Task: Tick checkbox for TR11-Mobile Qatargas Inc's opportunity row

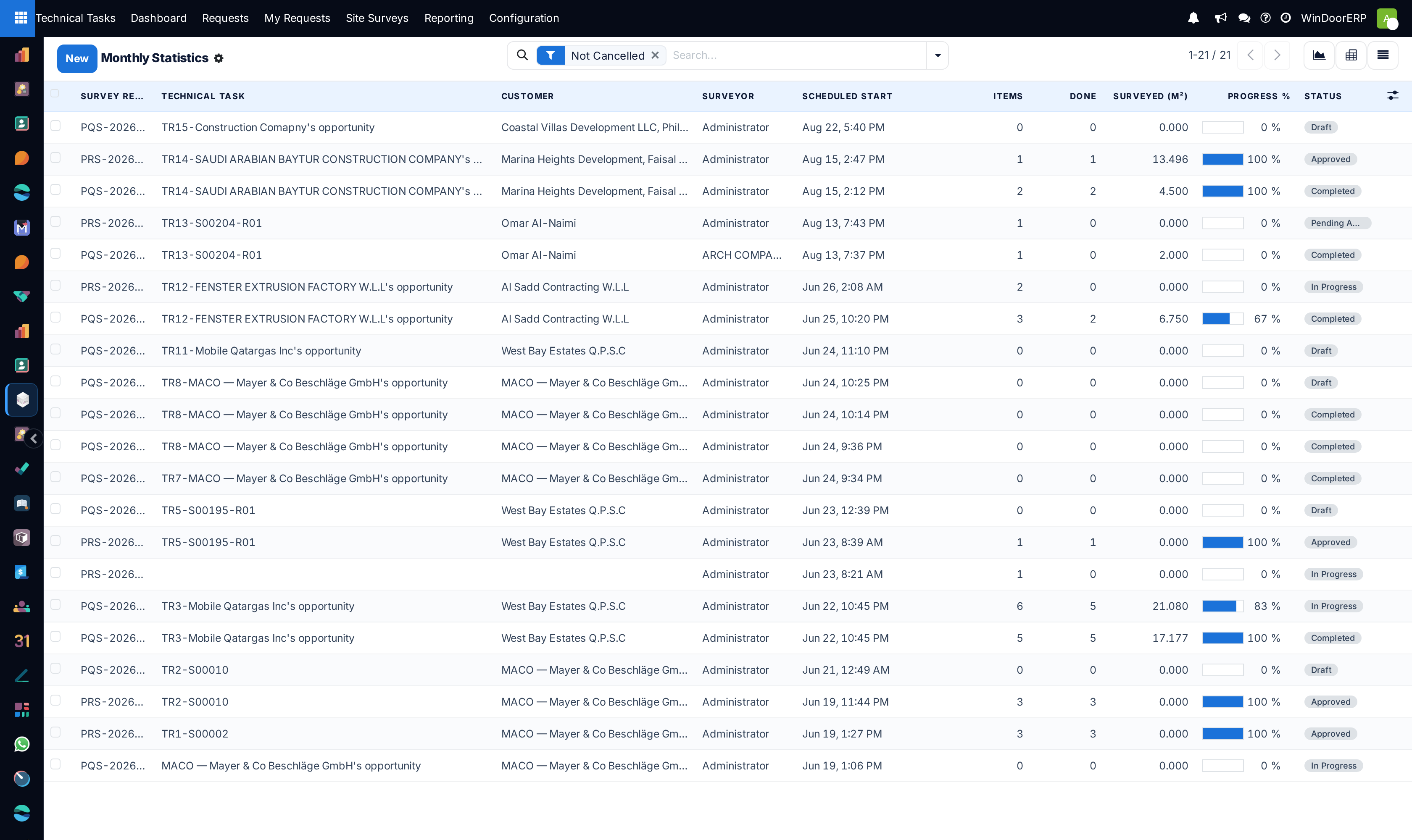Action: pyautogui.click(x=55, y=349)
